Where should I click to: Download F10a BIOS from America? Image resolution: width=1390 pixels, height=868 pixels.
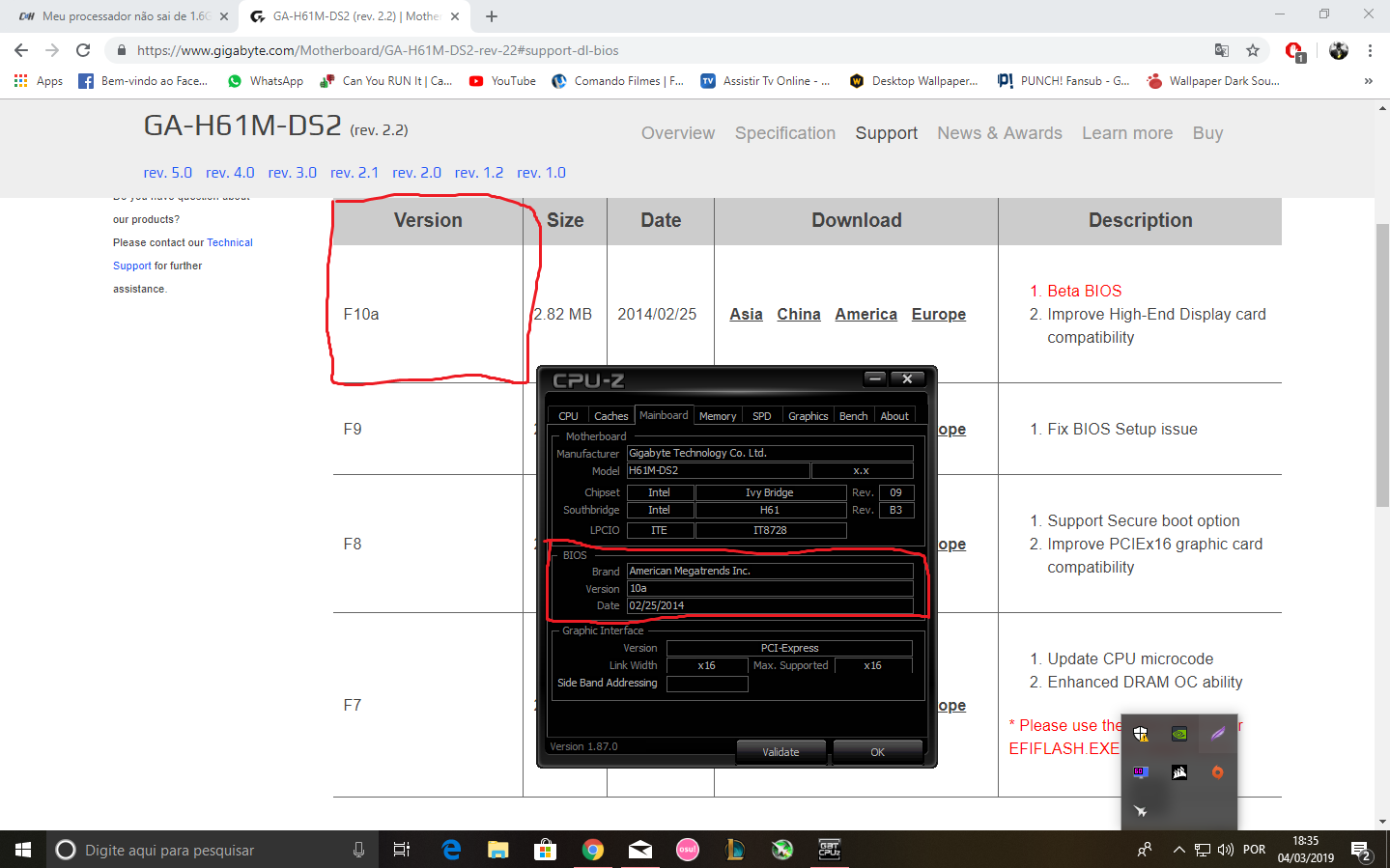point(866,314)
